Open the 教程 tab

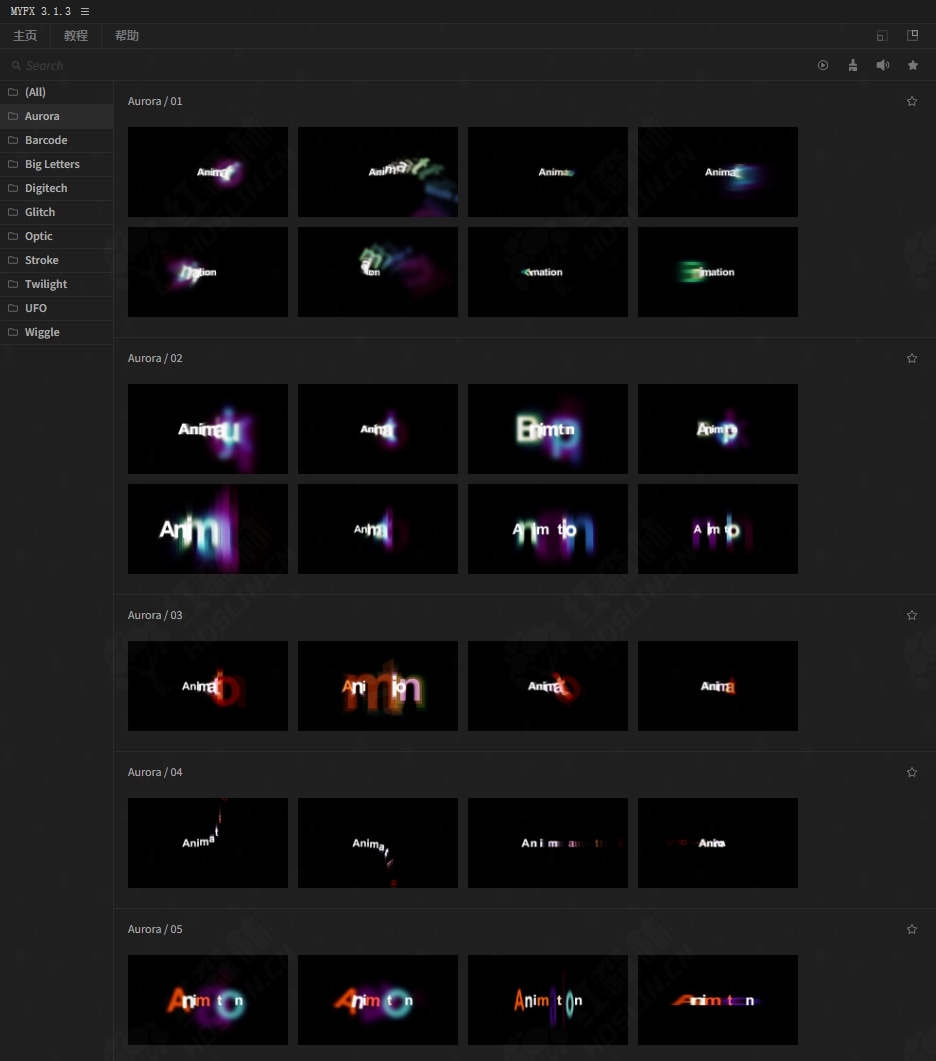(x=76, y=36)
